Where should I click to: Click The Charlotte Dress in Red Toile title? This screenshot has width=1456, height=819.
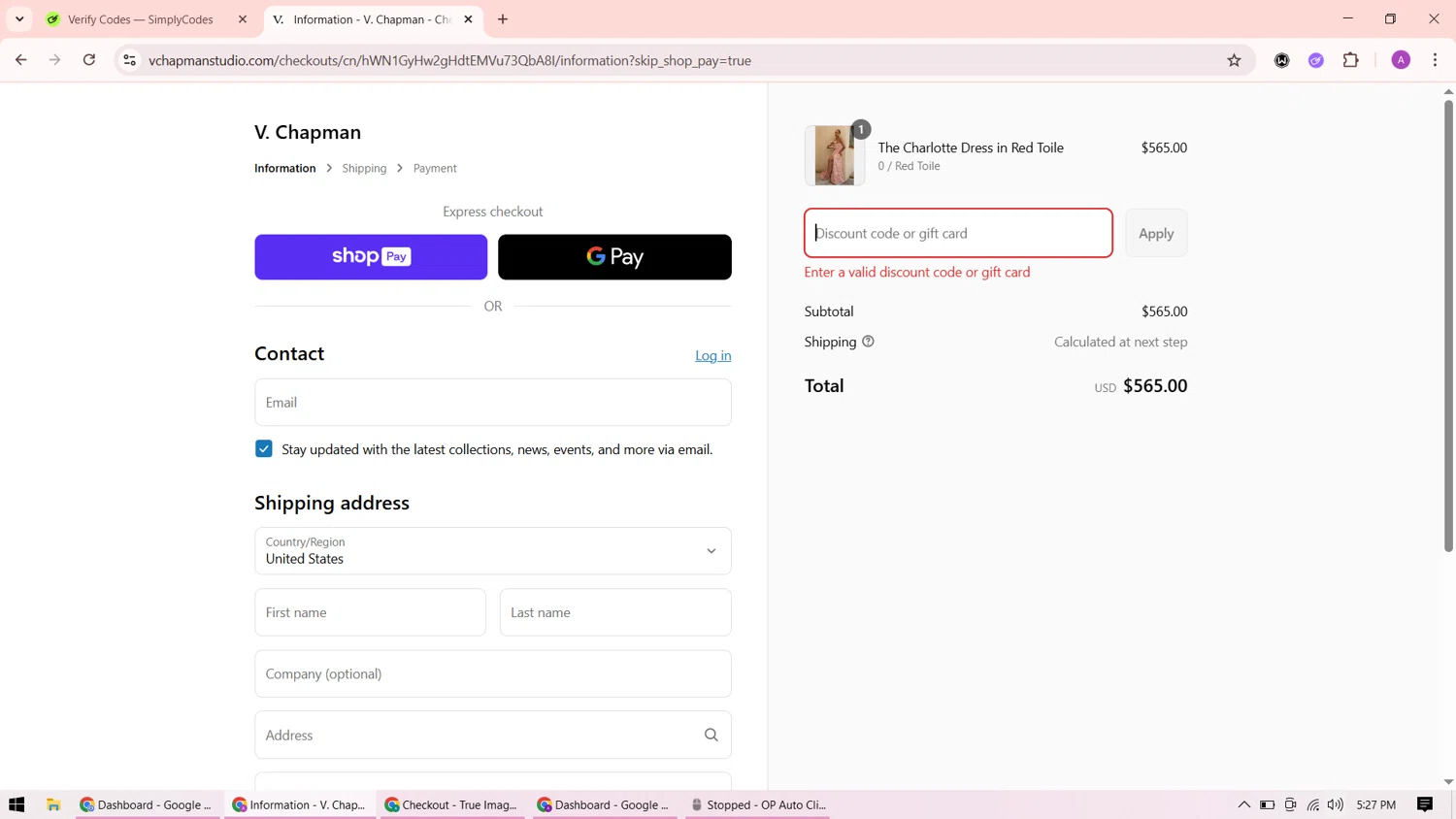pyautogui.click(x=971, y=147)
